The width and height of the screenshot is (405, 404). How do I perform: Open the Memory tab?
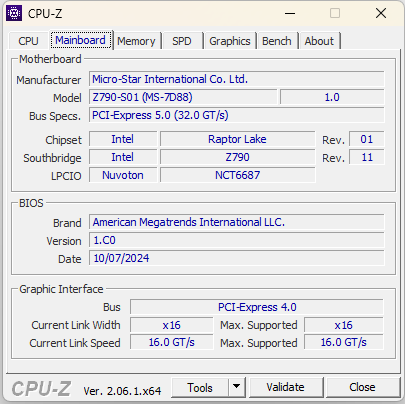click(x=136, y=41)
